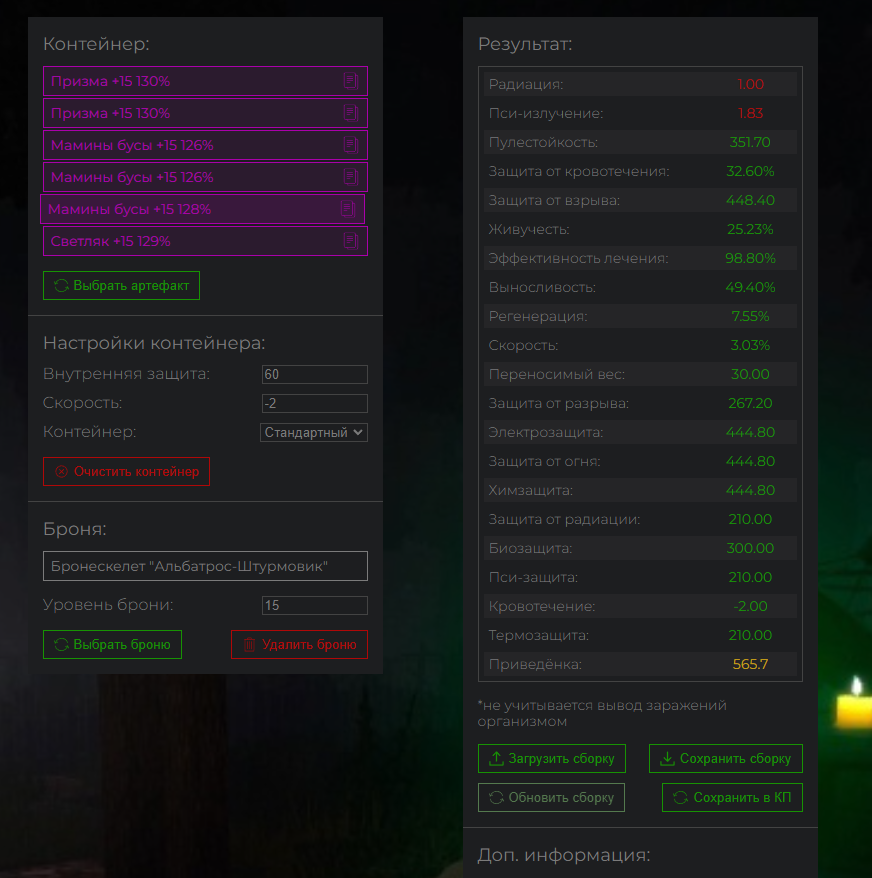The height and width of the screenshot is (878, 872).
Task: Click the Эффективность лечения value 98.80%
Action: click(x=750, y=258)
